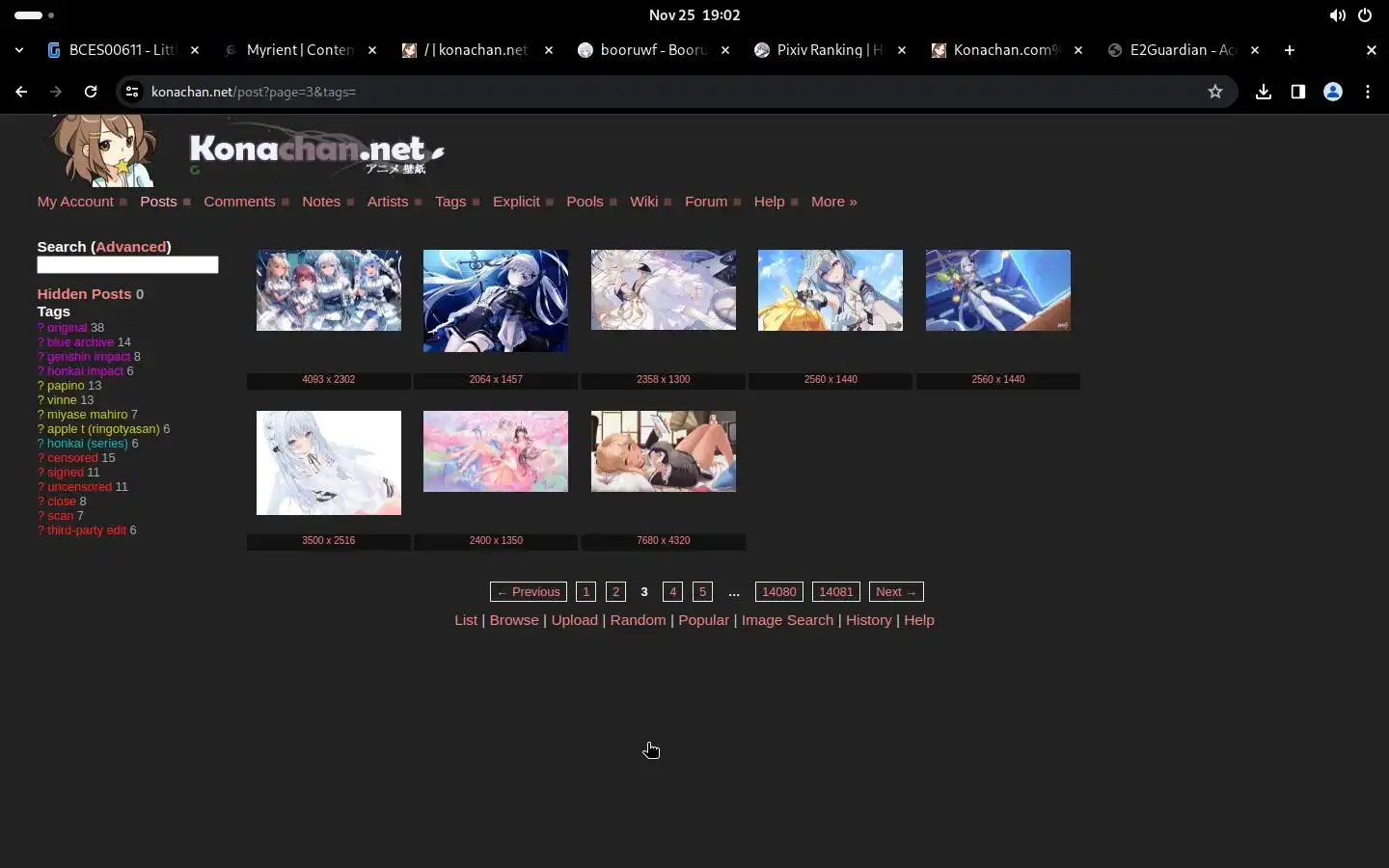View site information icon in address bar
This screenshot has width=1389, height=868.
coord(132,92)
